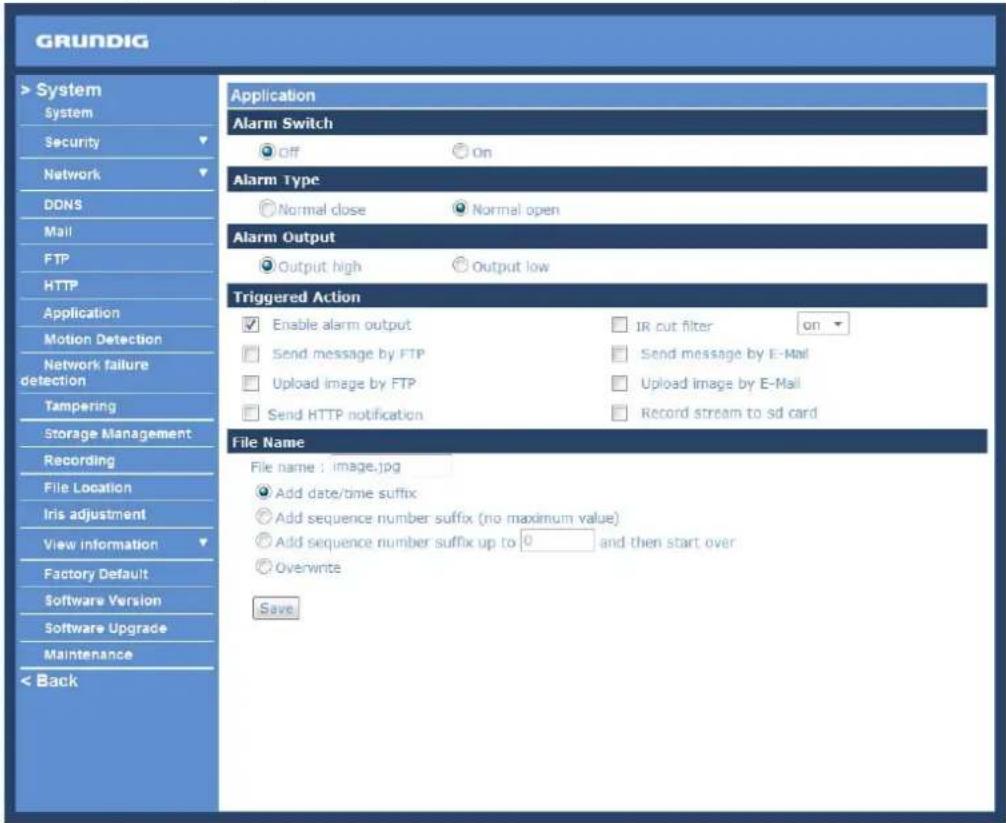This screenshot has width=1006, height=823.
Task: Open HTTP settings page
Action: [61, 285]
